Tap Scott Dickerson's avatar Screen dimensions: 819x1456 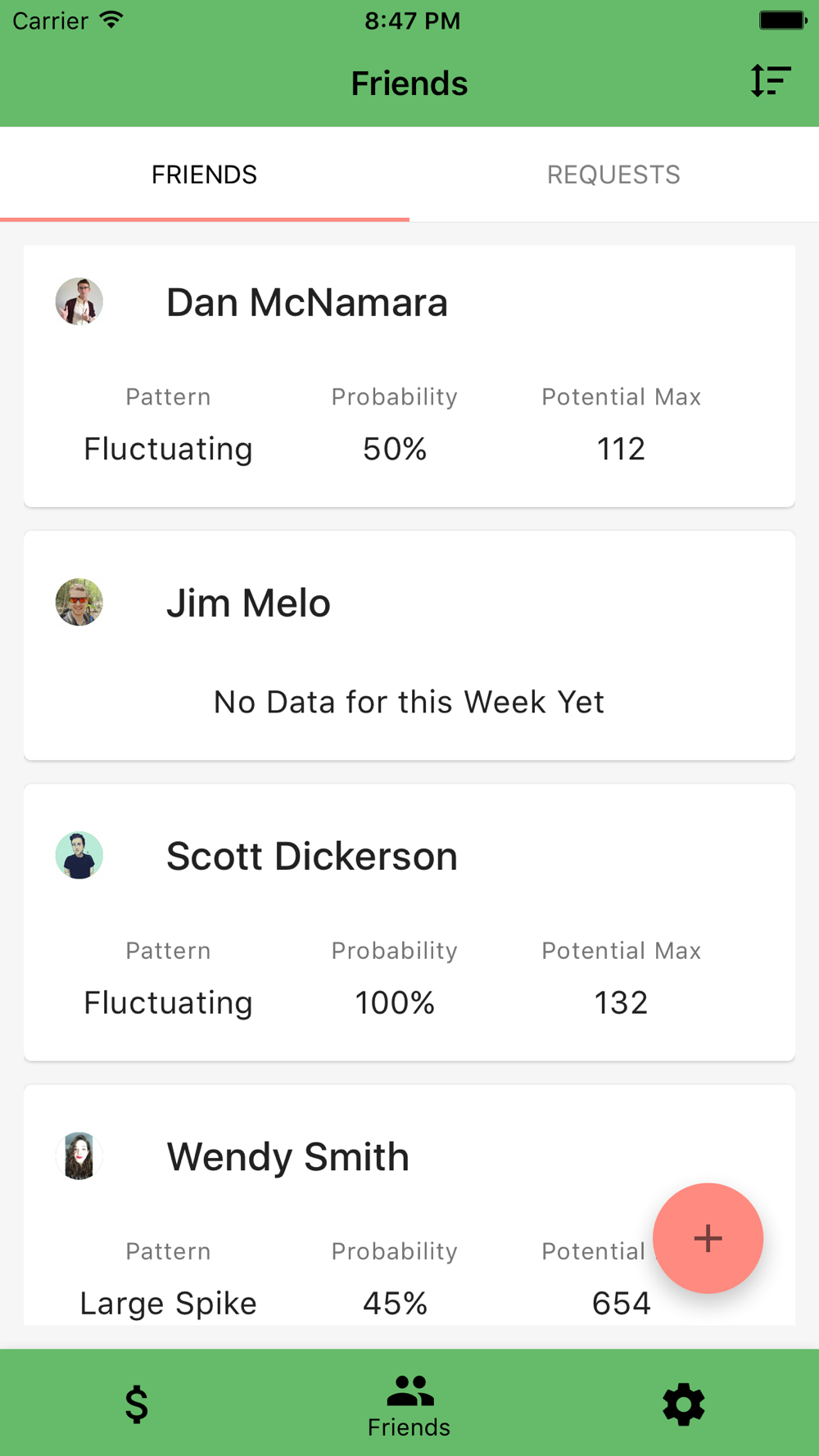click(79, 855)
